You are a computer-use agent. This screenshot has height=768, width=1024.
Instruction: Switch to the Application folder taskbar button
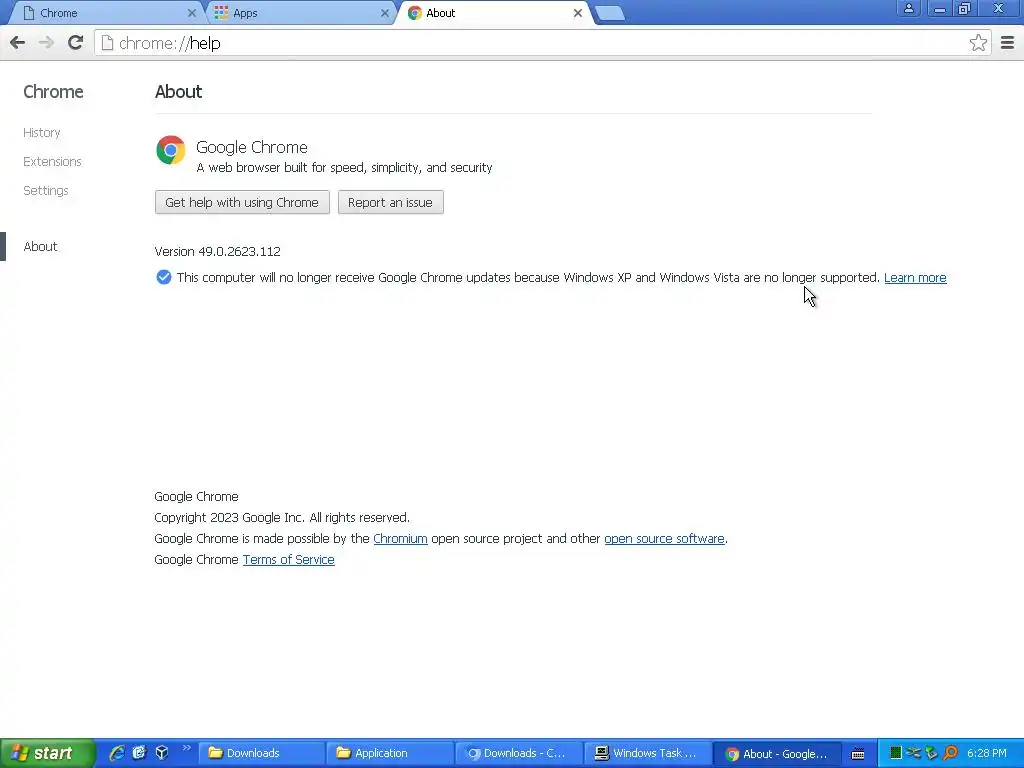(x=390, y=754)
